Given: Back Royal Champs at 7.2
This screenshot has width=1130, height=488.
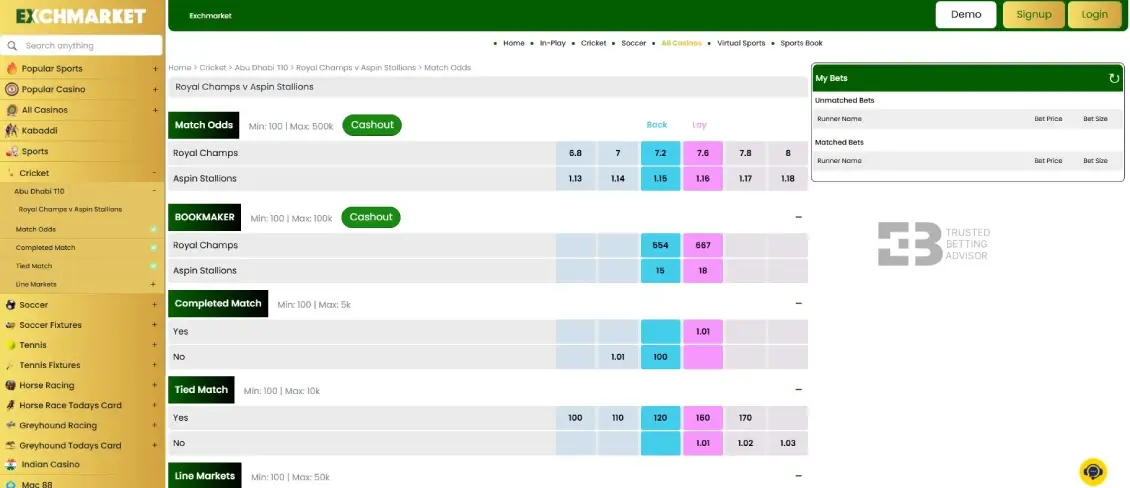Looking at the screenshot, I should (x=660, y=153).
